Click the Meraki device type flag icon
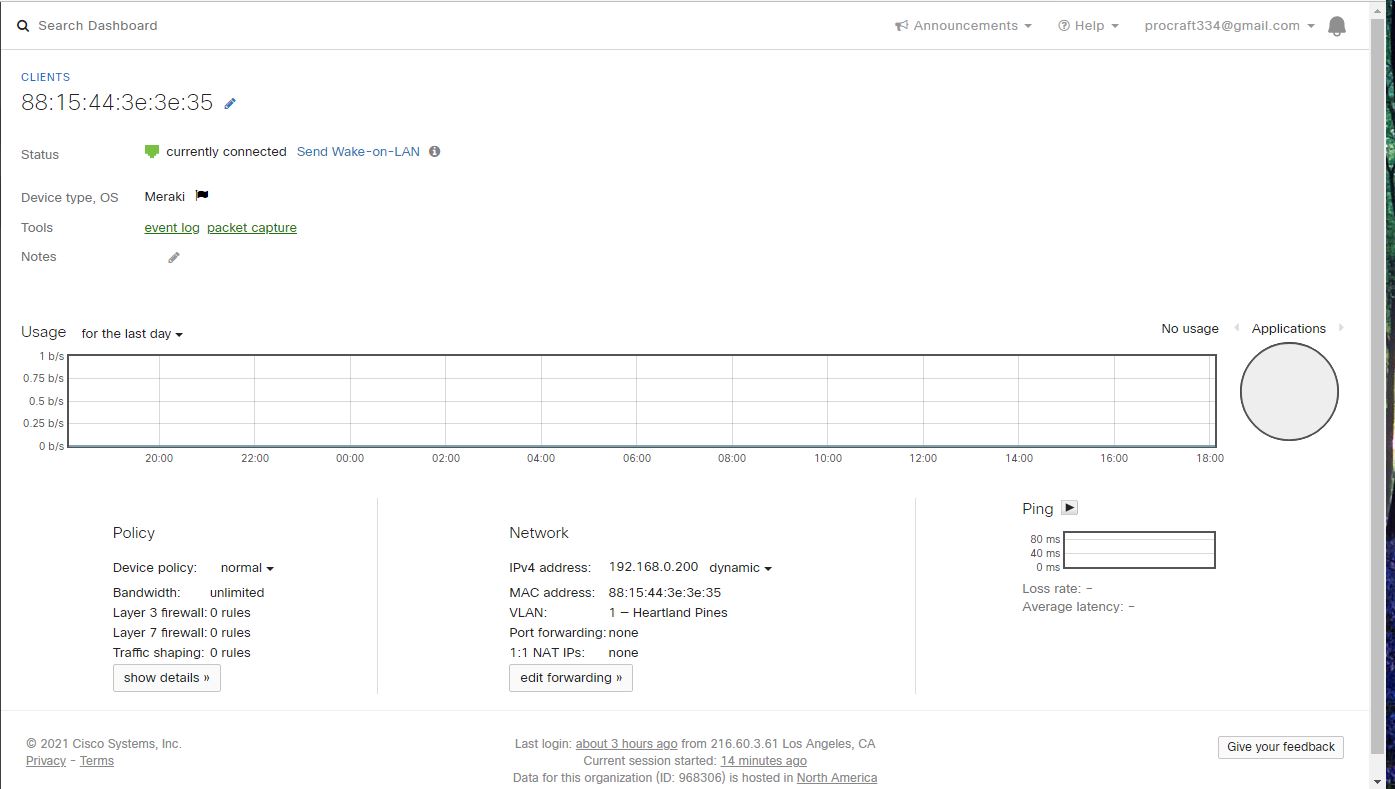1395x789 pixels. 202,196
